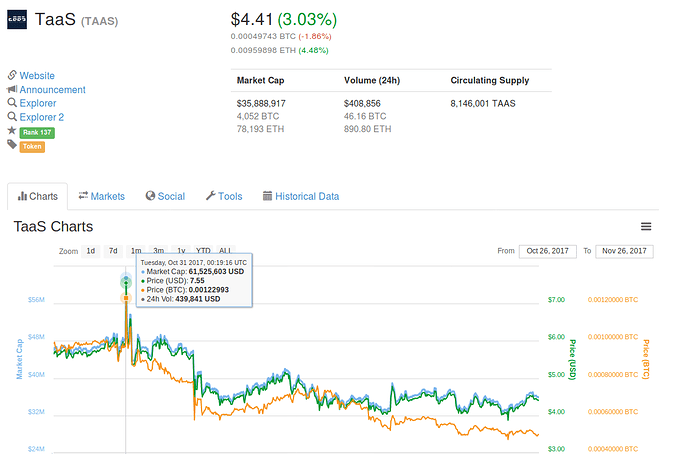Click the 4,052 BTC market cap value
Screen dimensions: 690x454
257,116
